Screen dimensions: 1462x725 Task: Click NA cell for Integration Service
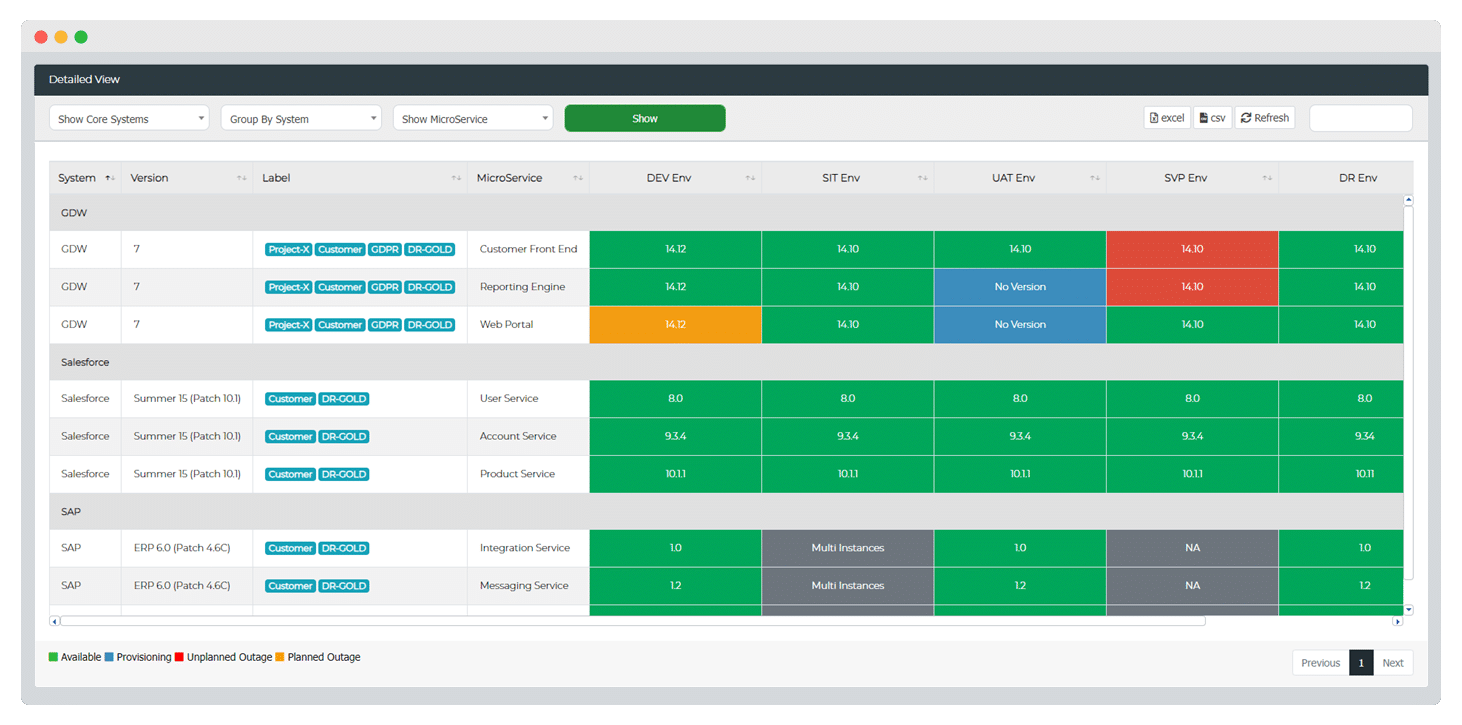(x=1192, y=548)
